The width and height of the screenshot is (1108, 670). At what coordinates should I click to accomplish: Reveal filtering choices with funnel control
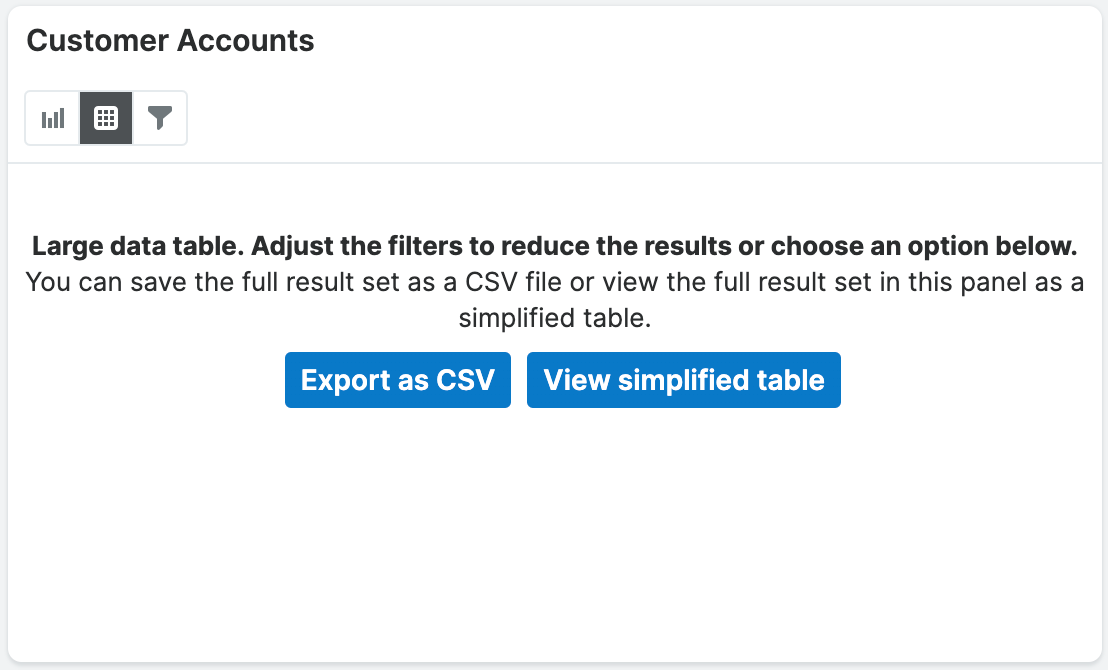point(160,117)
